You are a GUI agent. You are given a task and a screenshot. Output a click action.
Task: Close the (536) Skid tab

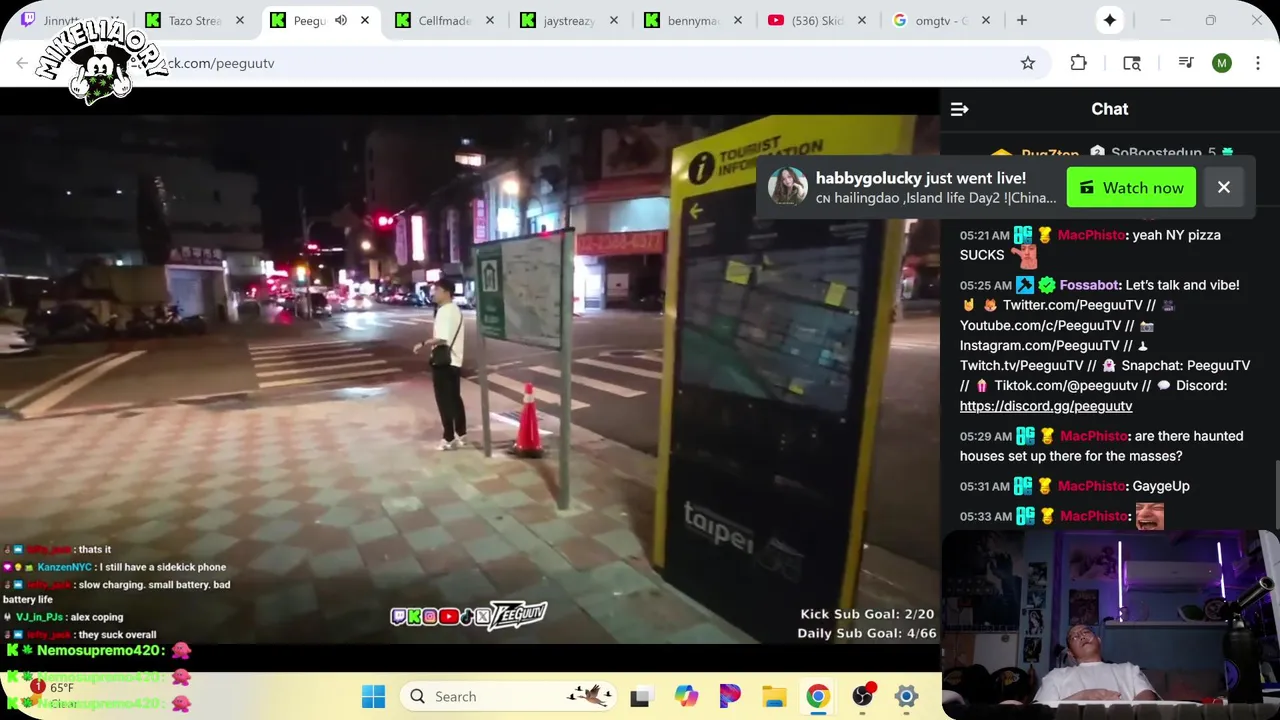(864, 20)
